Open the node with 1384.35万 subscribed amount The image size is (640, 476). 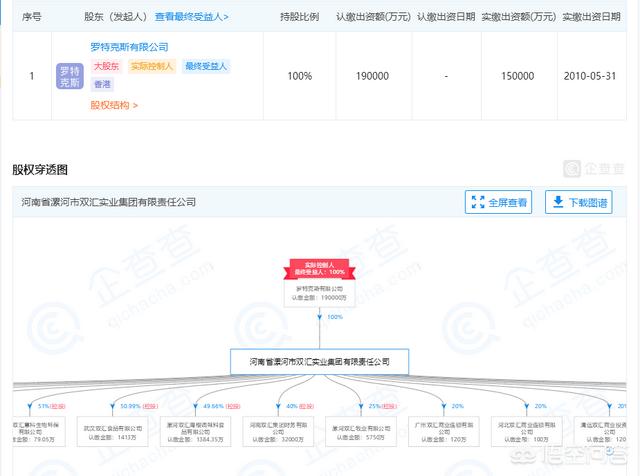point(196,432)
